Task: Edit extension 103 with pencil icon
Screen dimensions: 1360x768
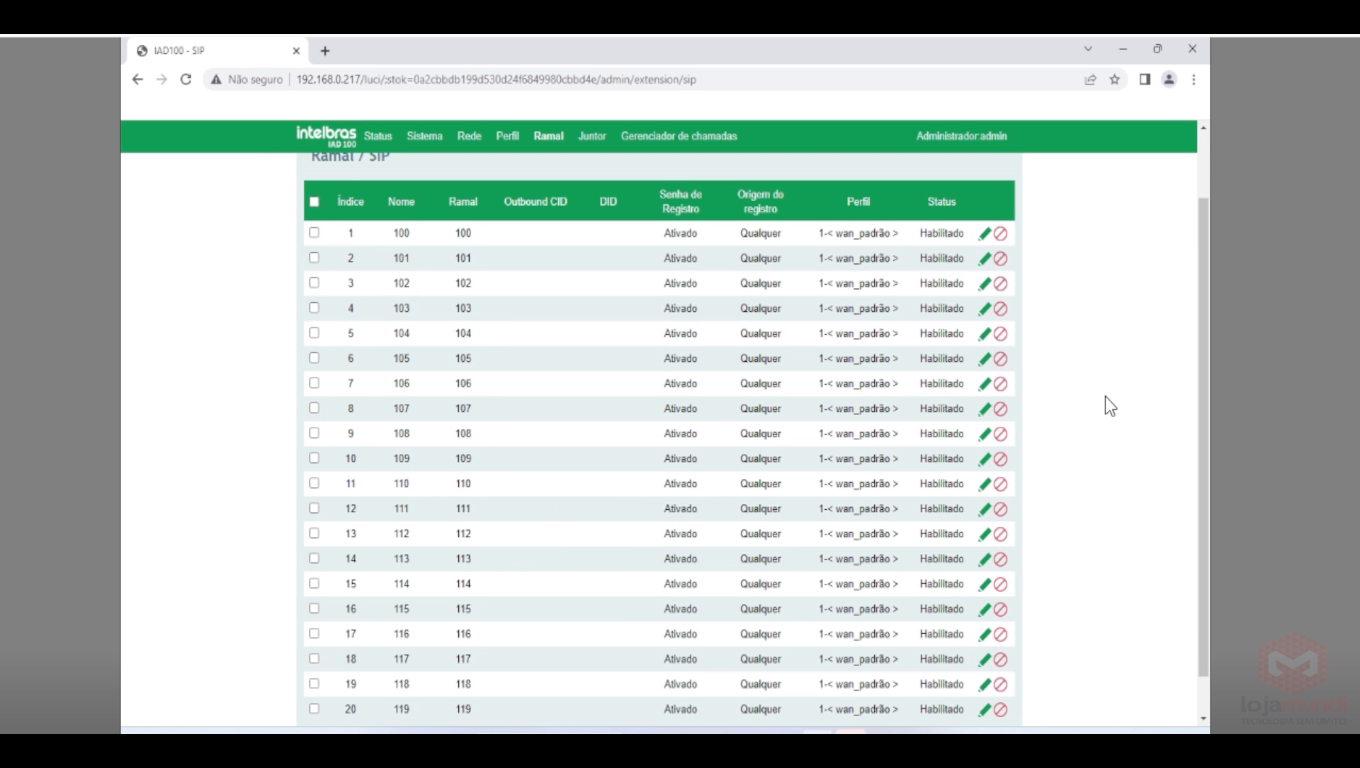Action: [x=984, y=308]
